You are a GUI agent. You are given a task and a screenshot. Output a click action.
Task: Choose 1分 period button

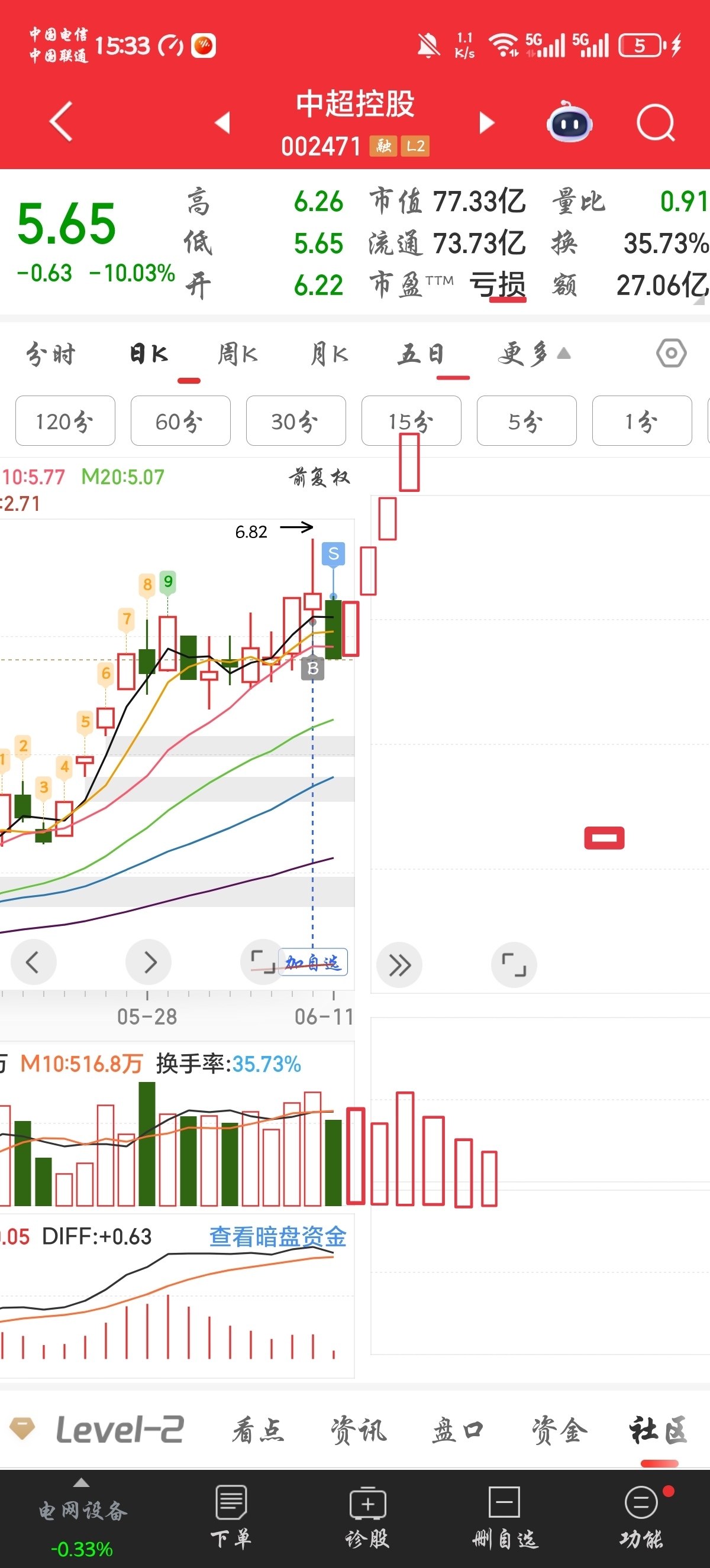coord(642,420)
